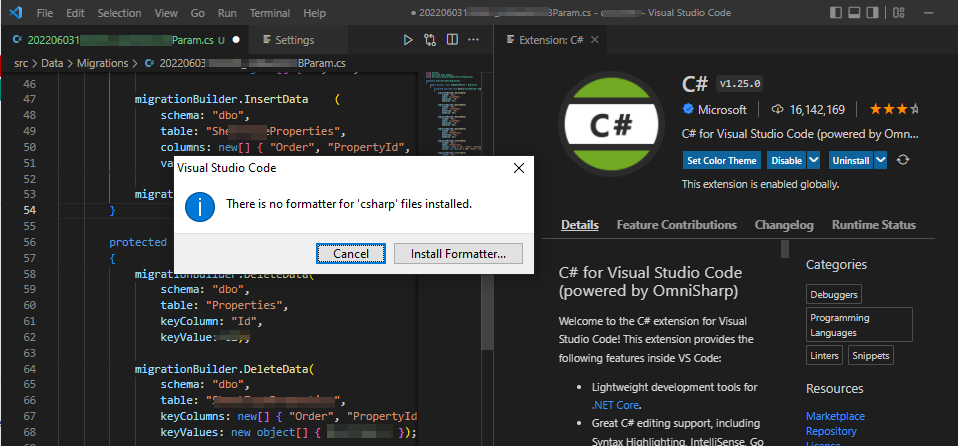The width and height of the screenshot is (958, 446).
Task: Select the Changelog tab
Action: [784, 225]
